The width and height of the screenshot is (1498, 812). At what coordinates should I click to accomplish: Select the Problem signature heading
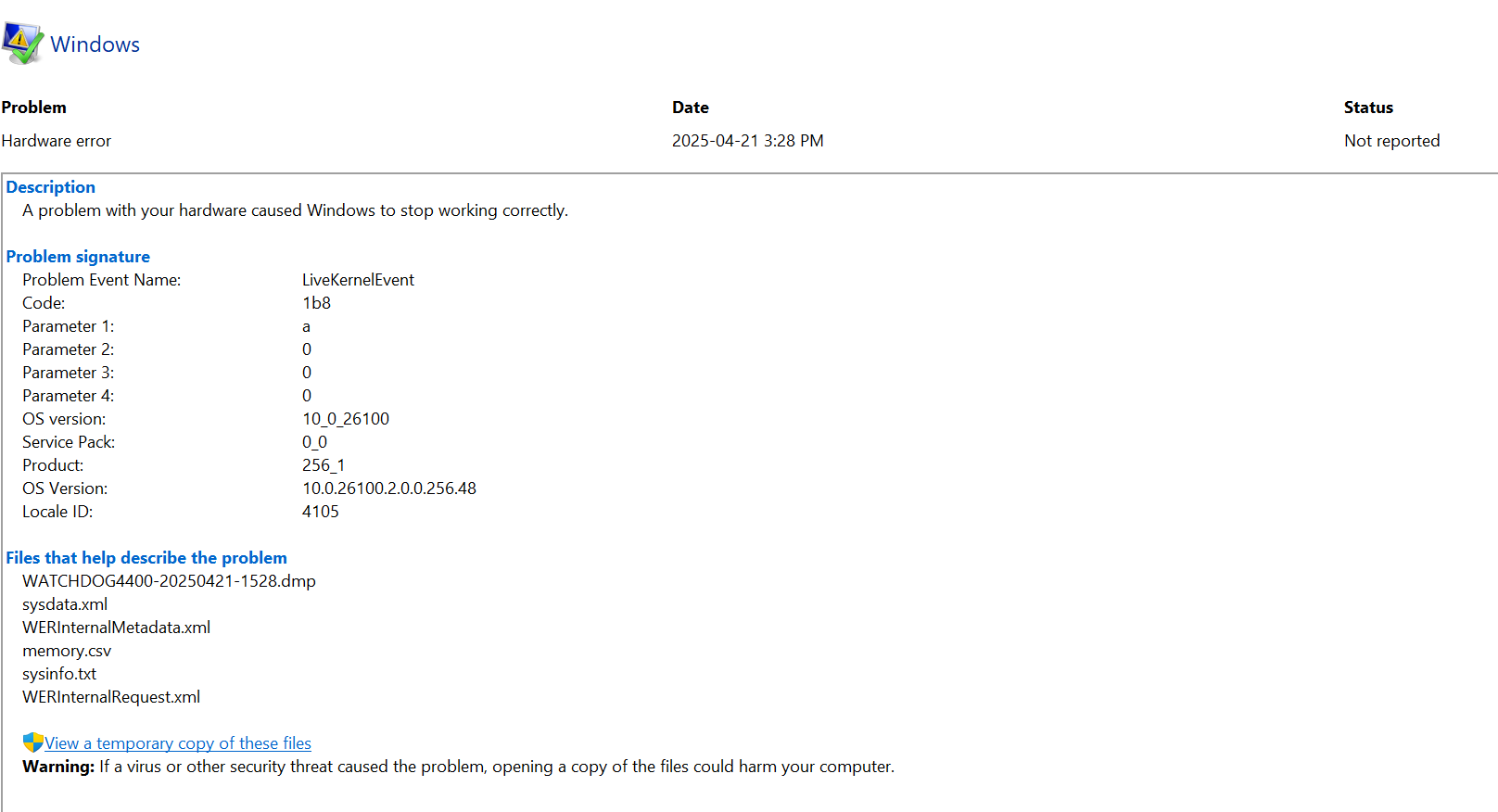tap(78, 257)
